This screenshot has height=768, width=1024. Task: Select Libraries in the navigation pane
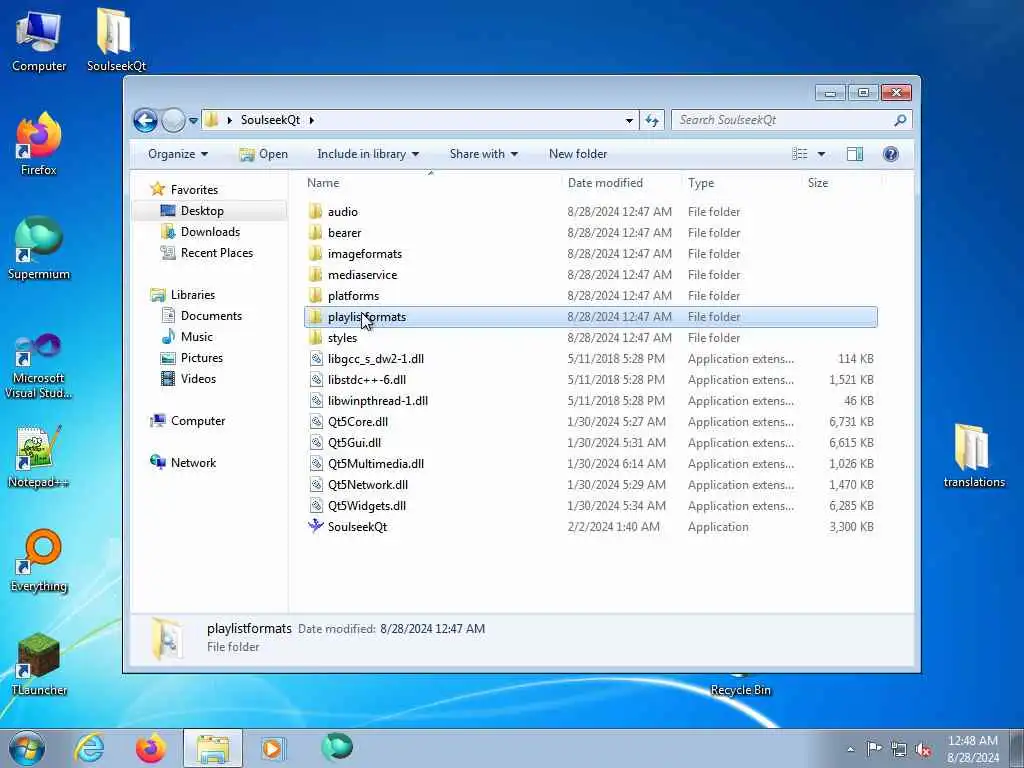click(x=193, y=295)
